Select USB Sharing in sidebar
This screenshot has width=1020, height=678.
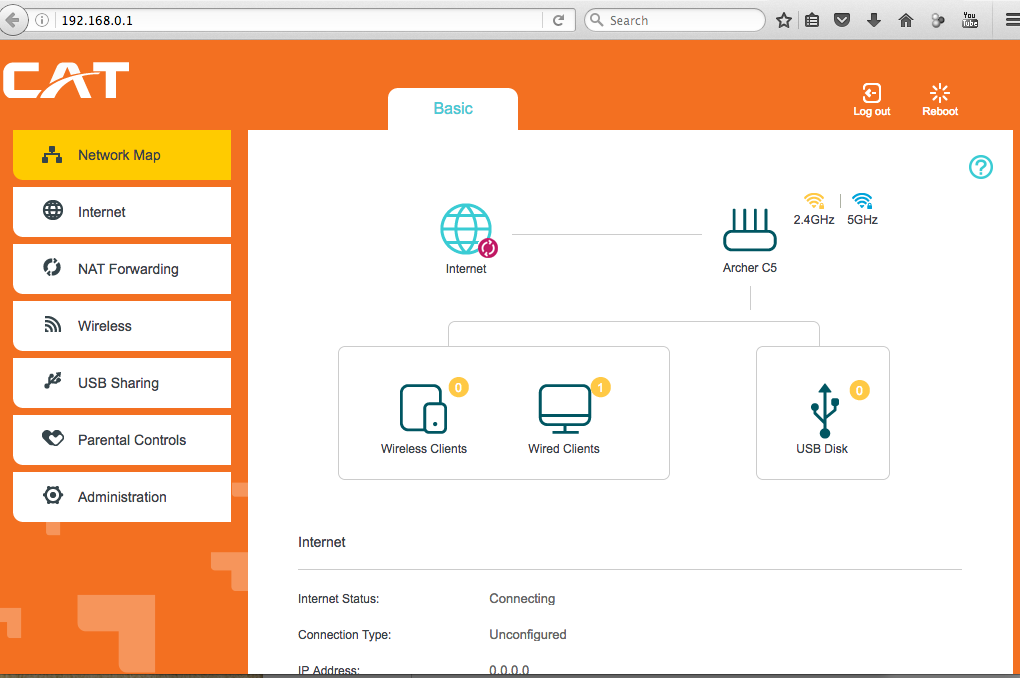pos(122,383)
